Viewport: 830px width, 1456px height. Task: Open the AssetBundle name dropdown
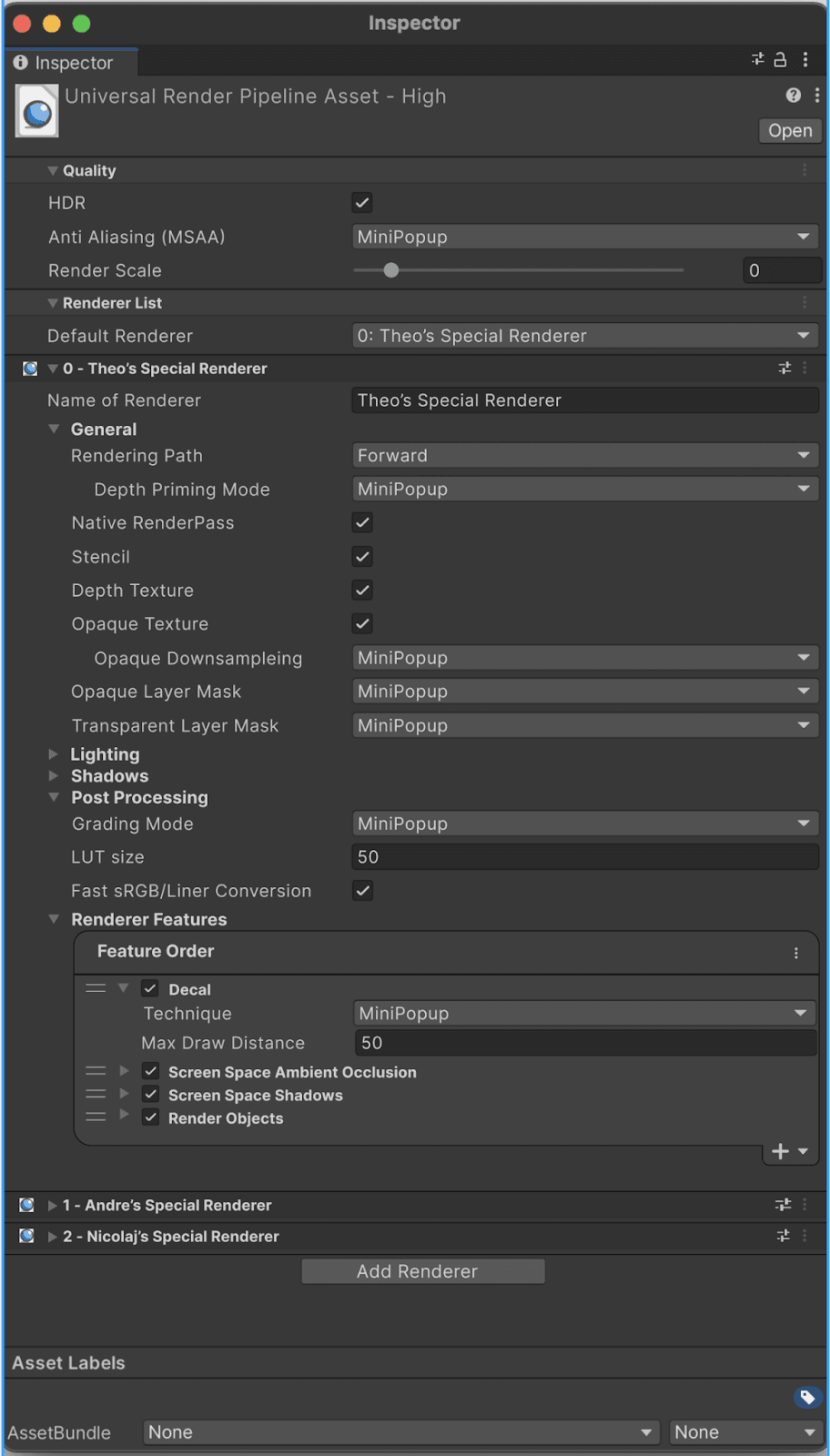[401, 1432]
